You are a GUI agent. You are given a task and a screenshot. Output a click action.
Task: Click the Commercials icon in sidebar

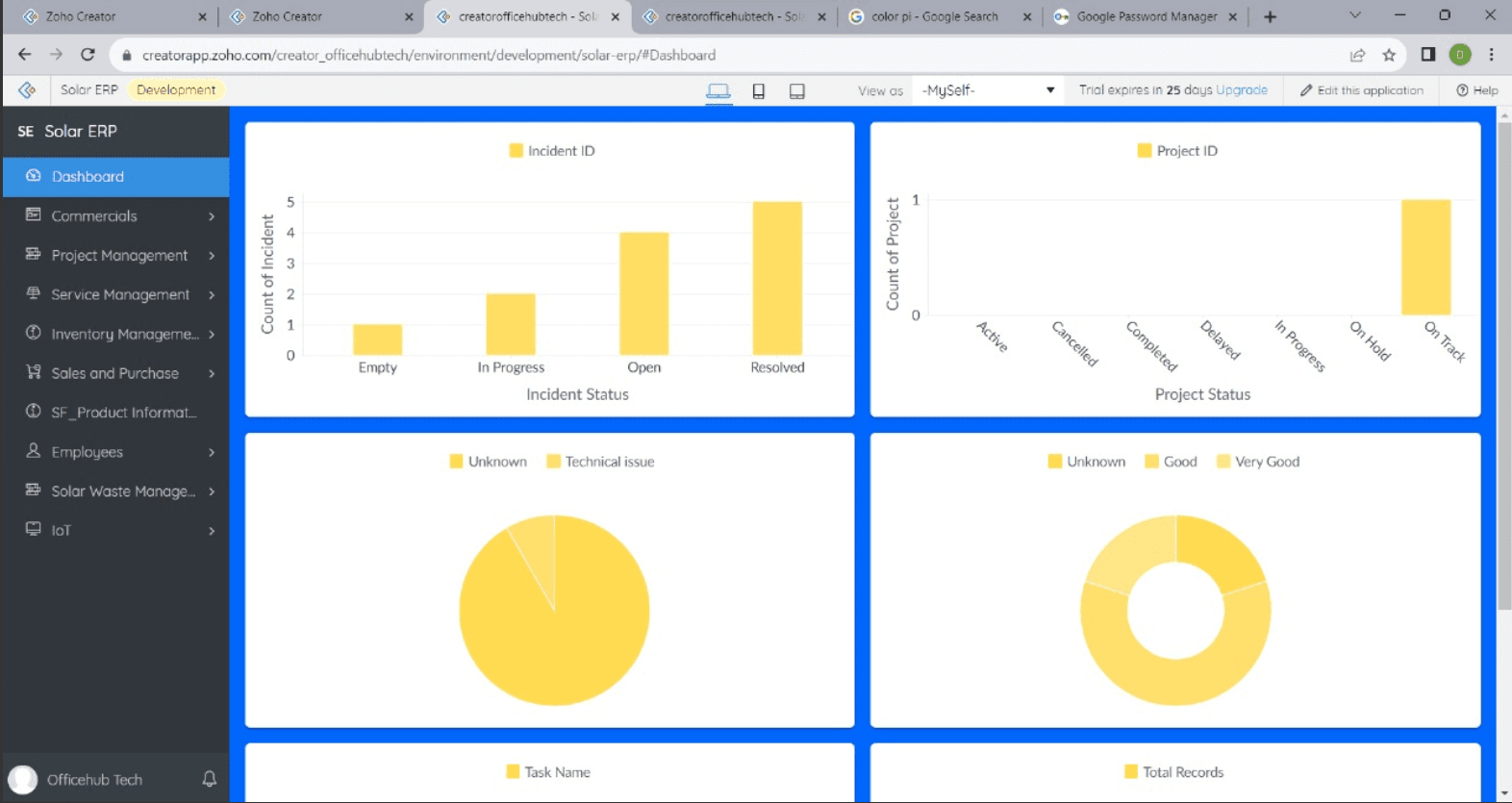pyautogui.click(x=34, y=215)
